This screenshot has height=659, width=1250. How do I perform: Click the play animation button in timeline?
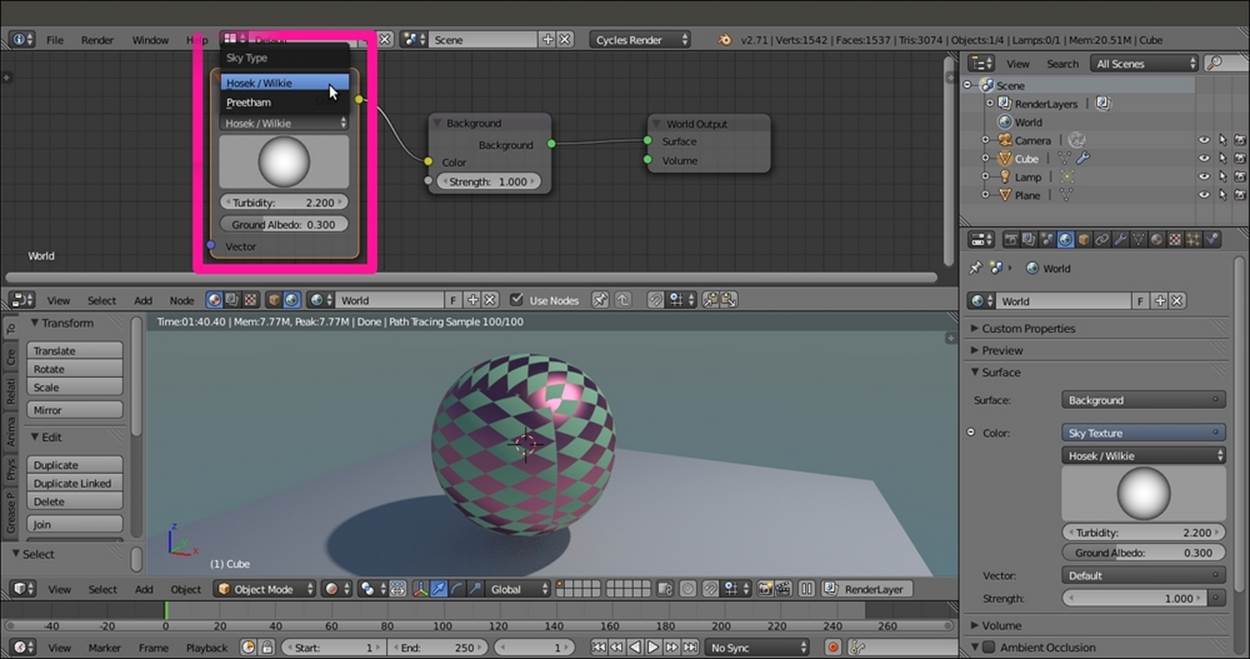[654, 648]
